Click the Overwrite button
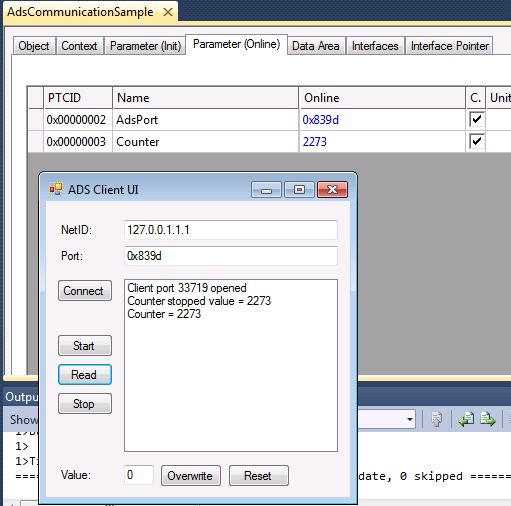The image size is (511, 506). [x=191, y=475]
